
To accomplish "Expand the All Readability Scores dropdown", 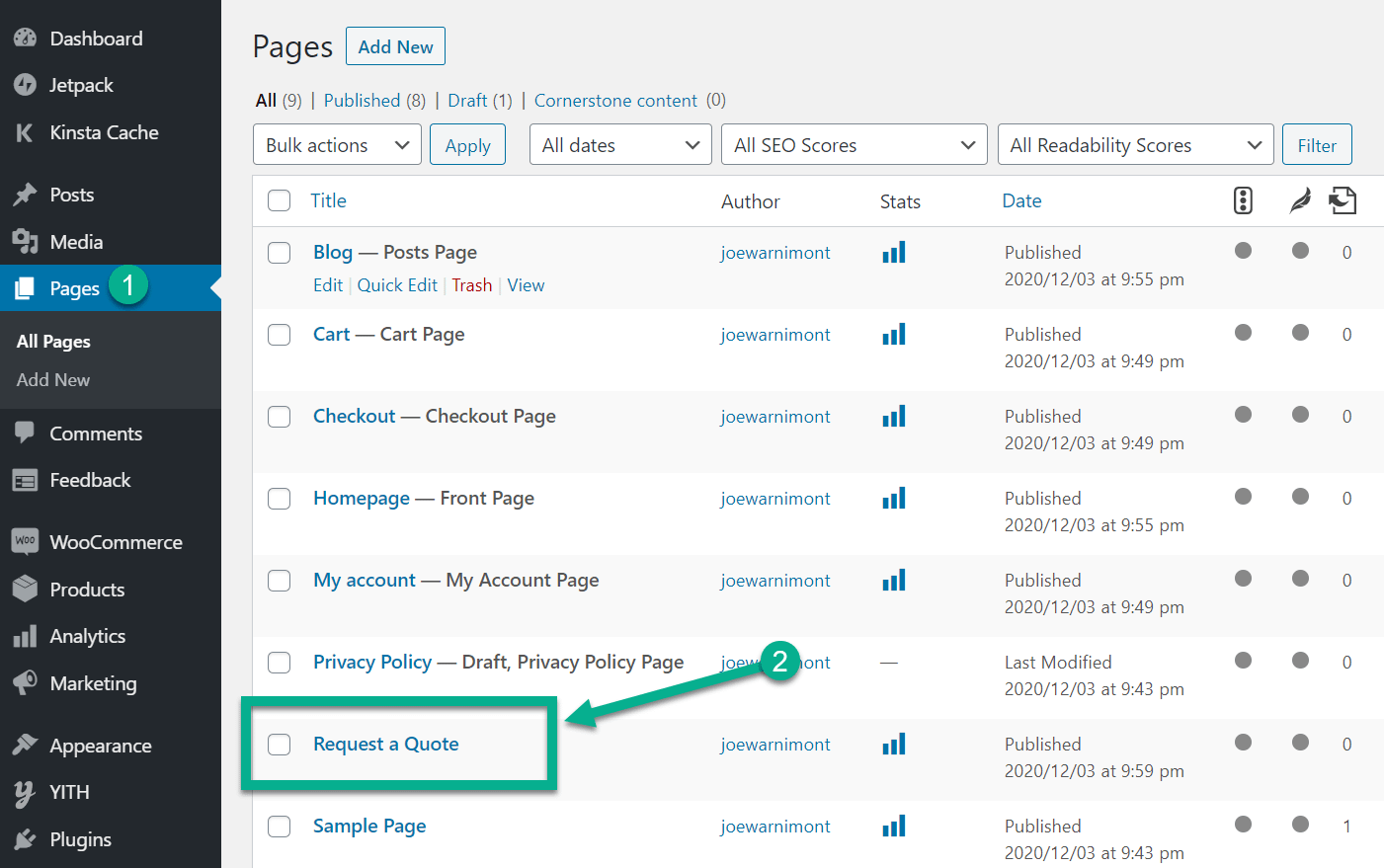I will coord(1135,144).
